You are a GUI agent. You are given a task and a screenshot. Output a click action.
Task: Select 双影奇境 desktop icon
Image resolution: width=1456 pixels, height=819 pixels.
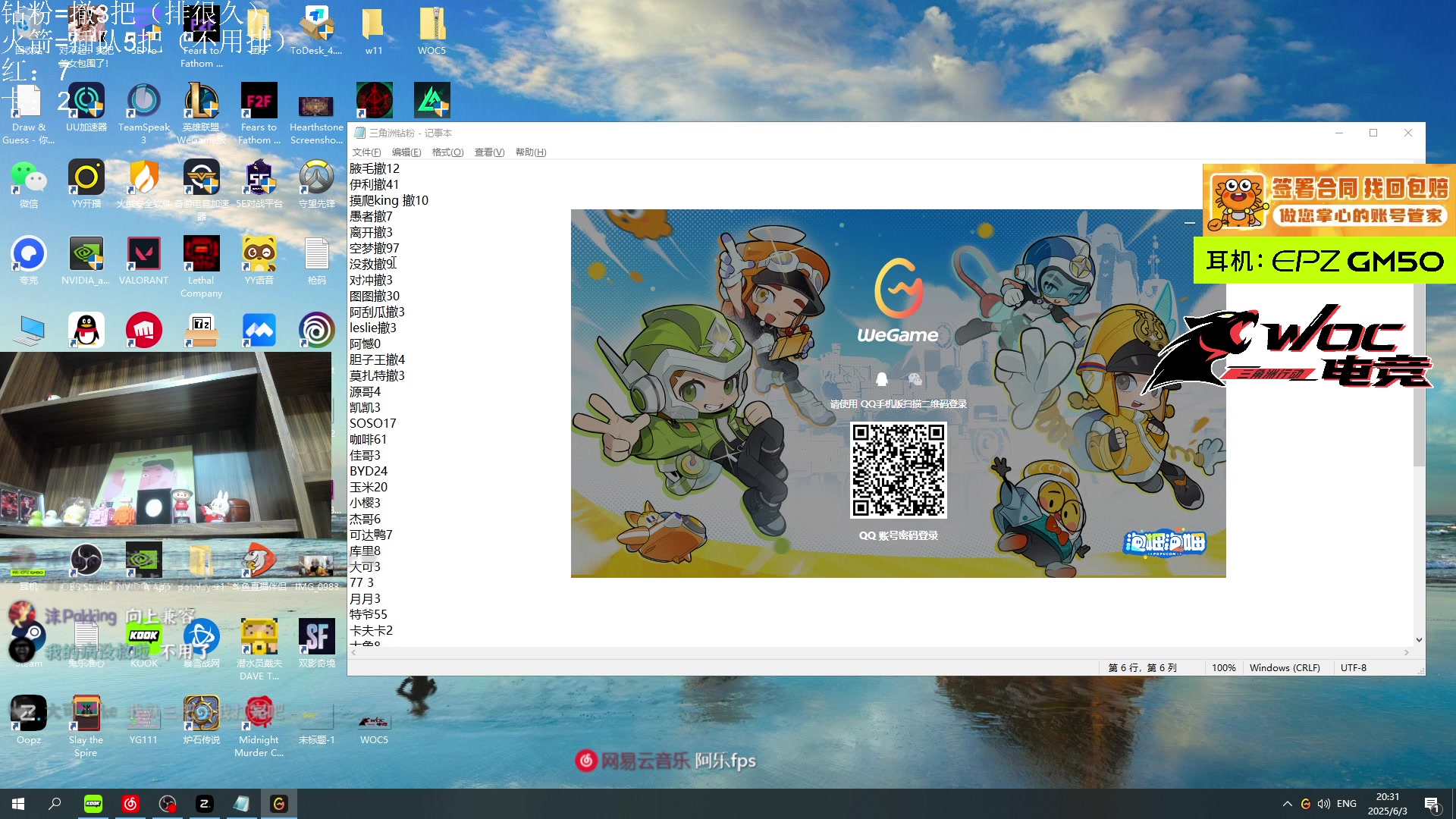(316, 644)
